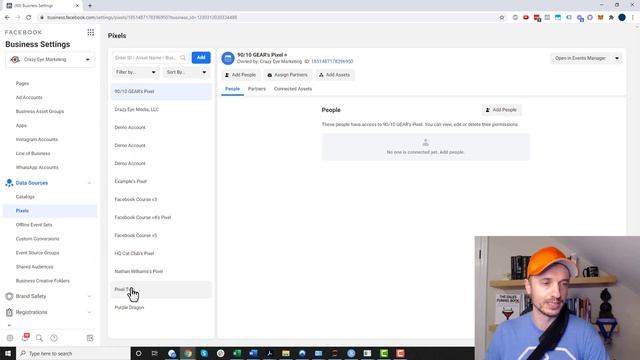This screenshot has height=360, width=640.
Task: Collapse sidebar using the footer panel icon
Action: tap(90, 338)
